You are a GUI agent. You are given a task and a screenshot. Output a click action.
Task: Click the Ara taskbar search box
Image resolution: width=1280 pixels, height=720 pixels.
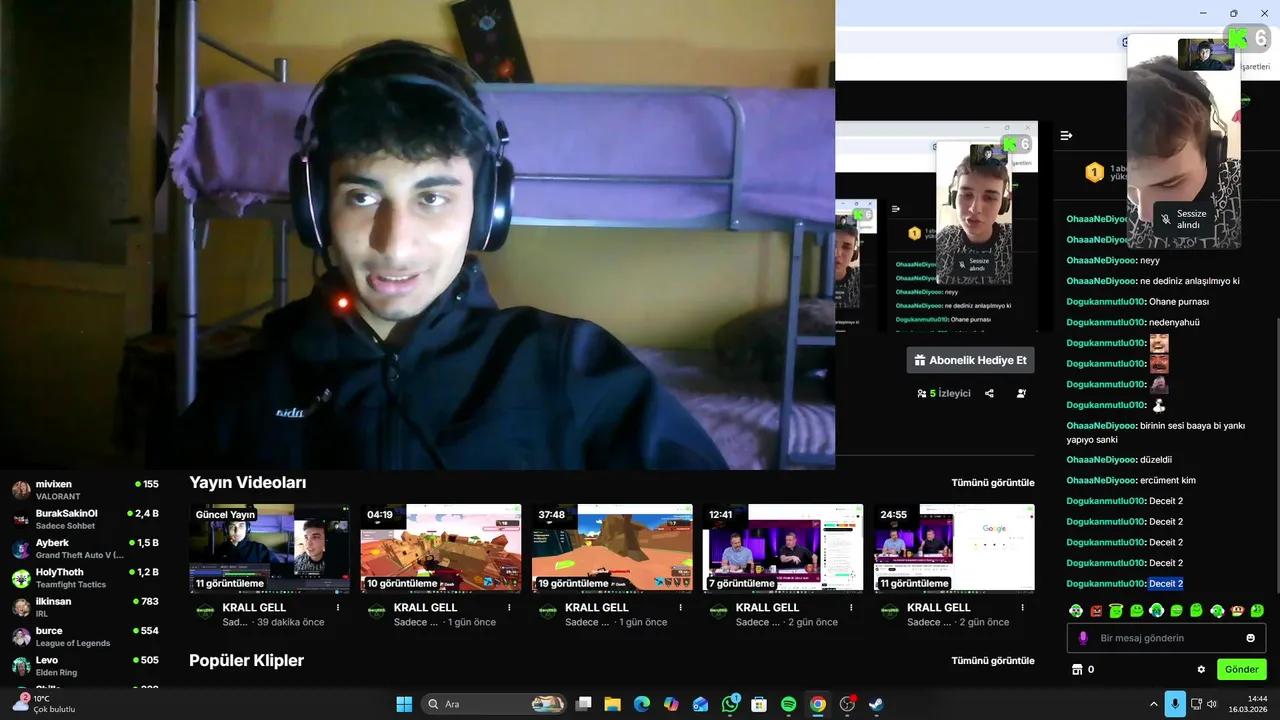[x=495, y=704]
